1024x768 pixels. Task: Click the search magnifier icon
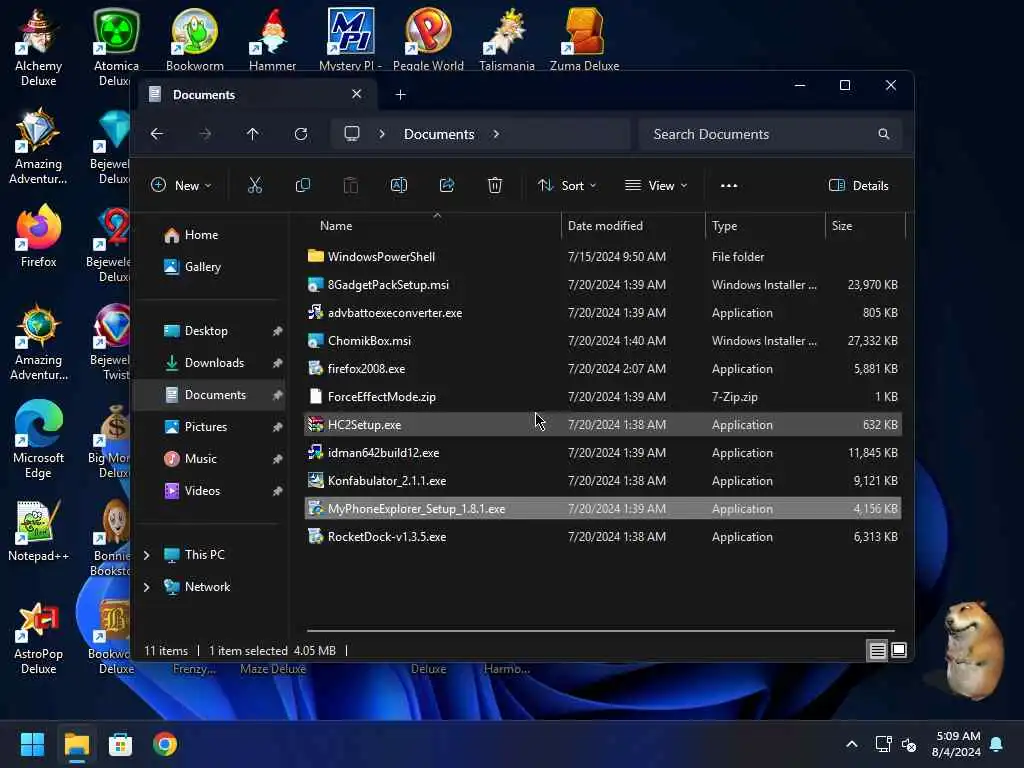coord(884,134)
